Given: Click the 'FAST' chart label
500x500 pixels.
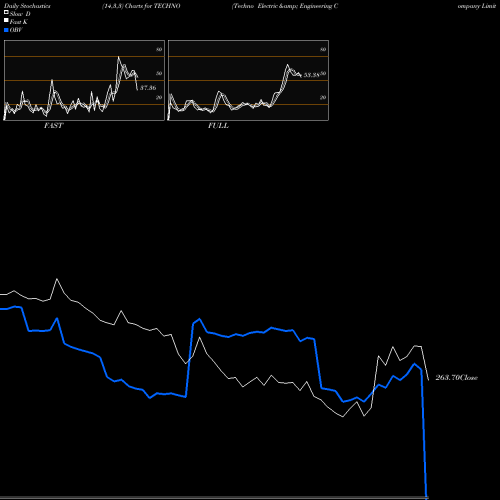Looking at the screenshot, I should 53,126.
